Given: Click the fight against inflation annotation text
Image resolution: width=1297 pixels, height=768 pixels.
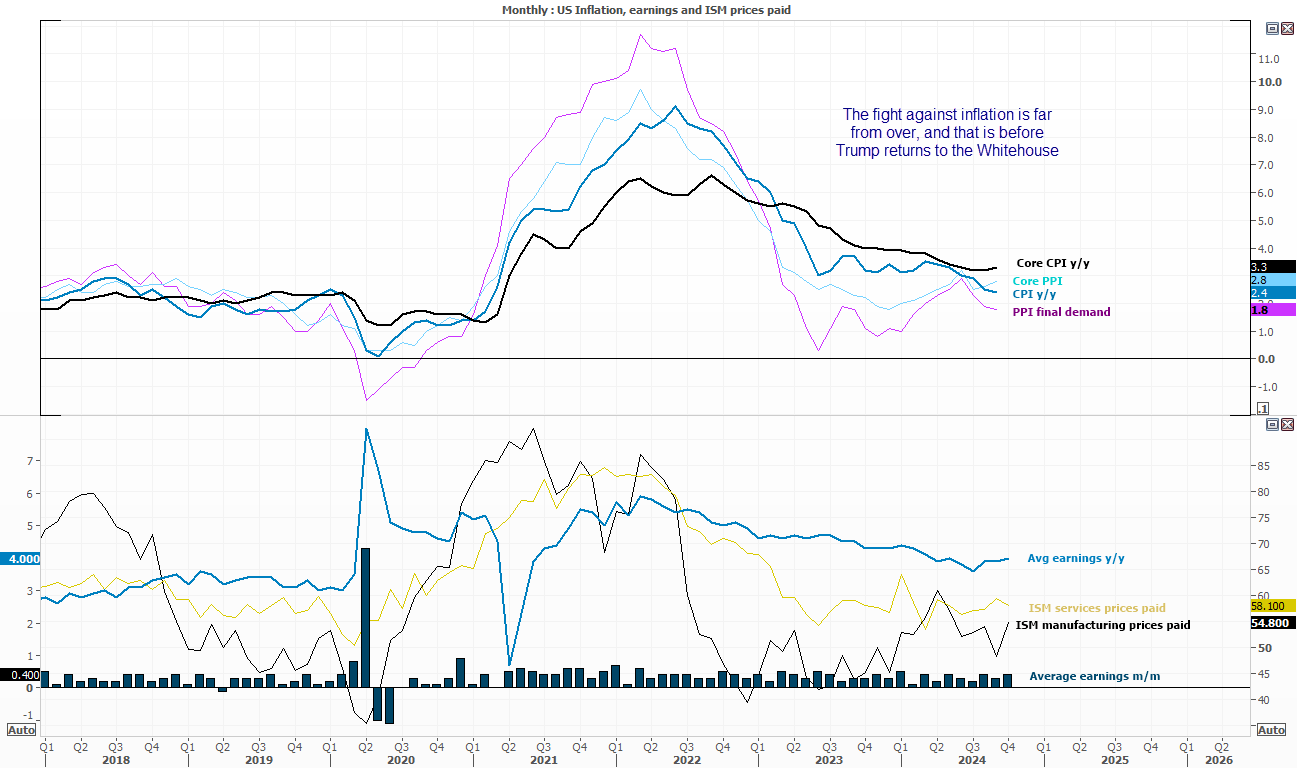Looking at the screenshot, I should coord(946,132).
